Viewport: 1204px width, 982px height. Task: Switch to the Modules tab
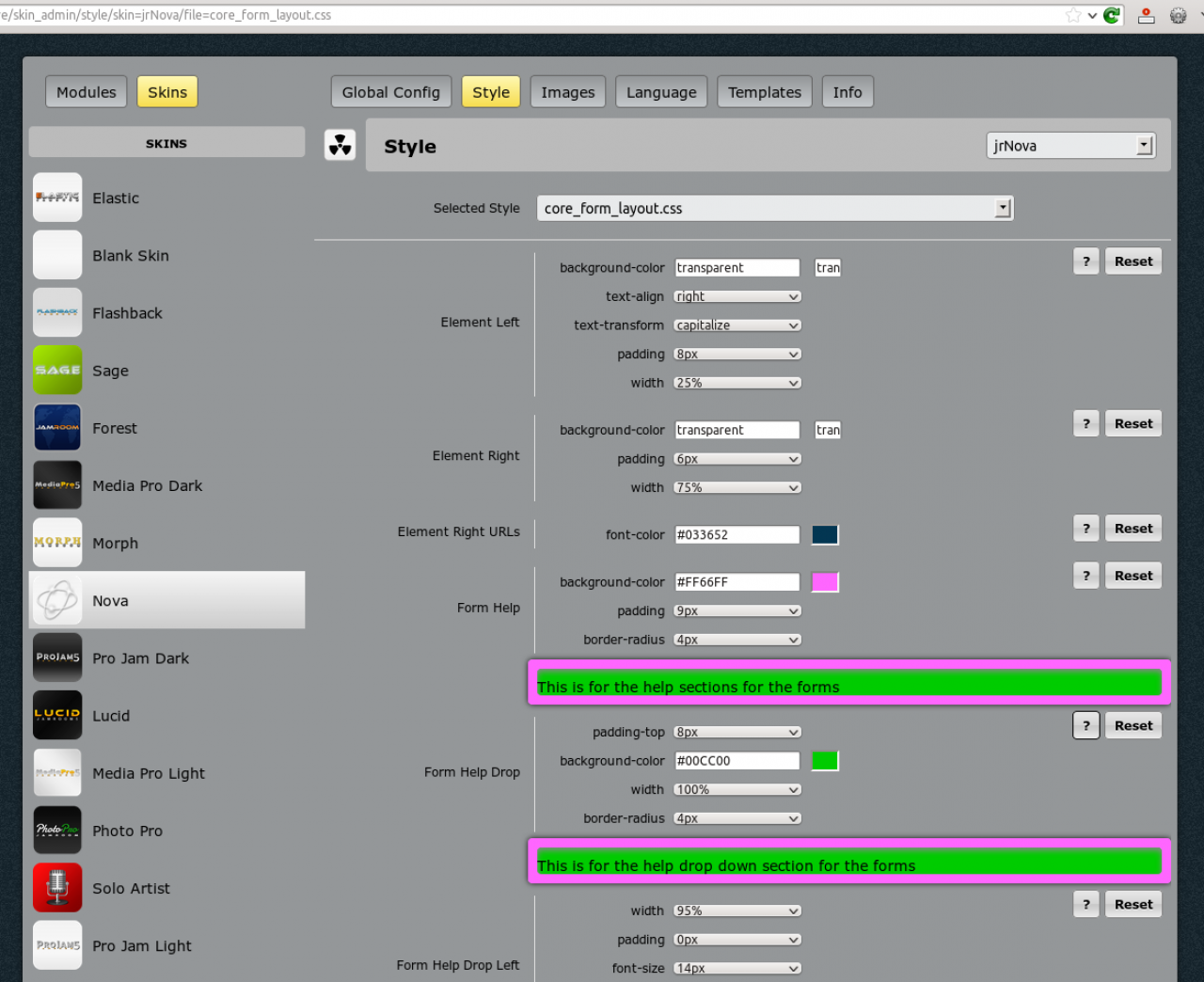(87, 92)
